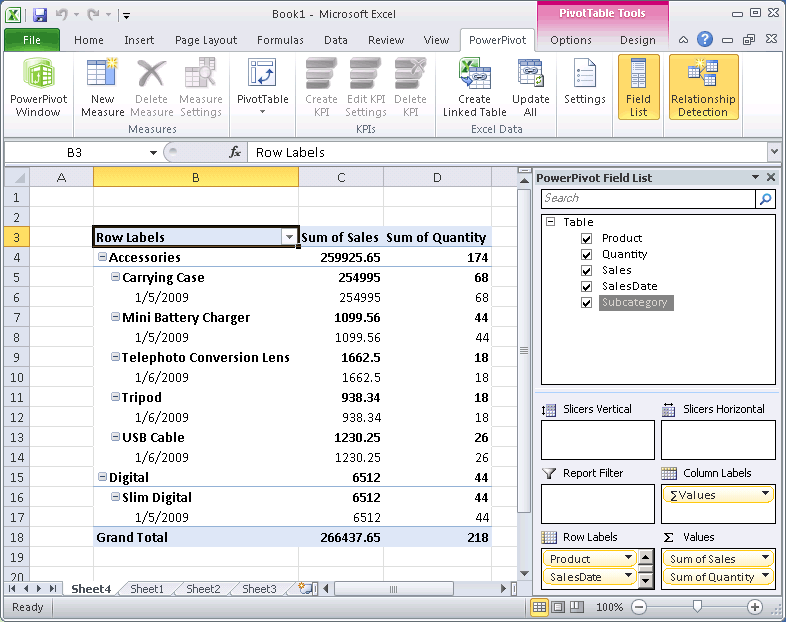Collapse the Accessories group

[102, 257]
